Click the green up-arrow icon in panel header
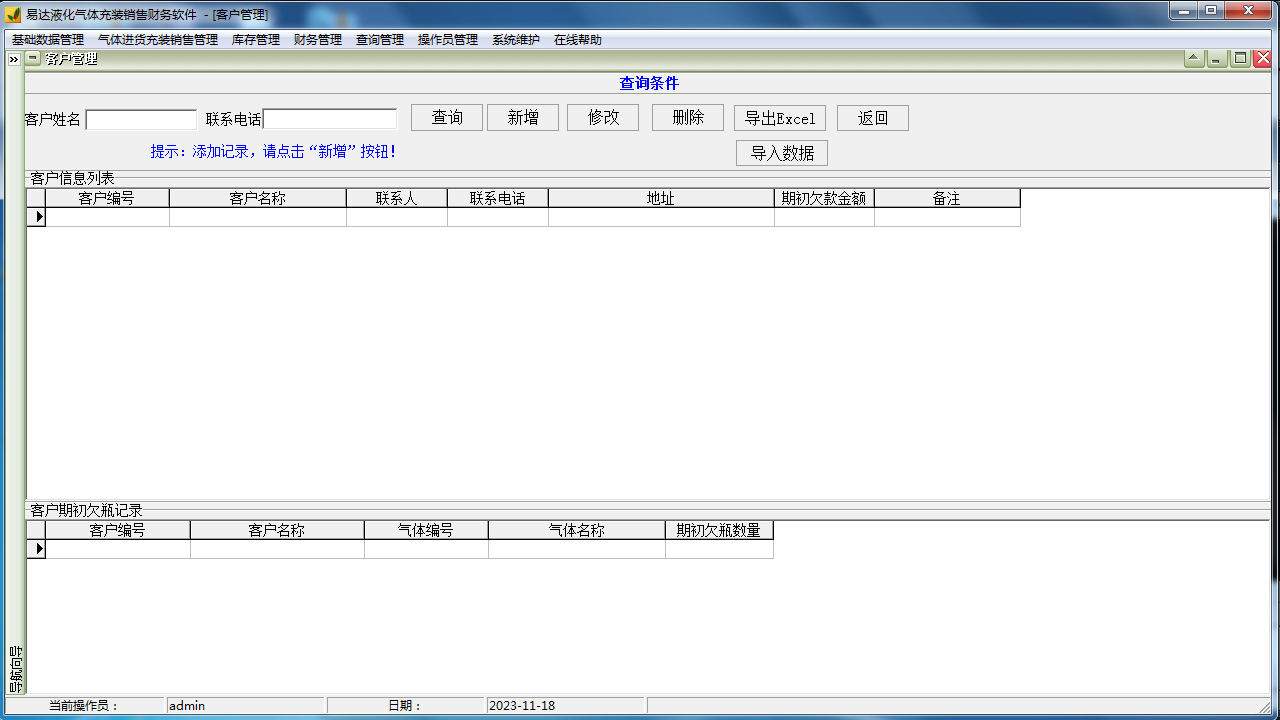The height and width of the screenshot is (720, 1280). click(x=1194, y=59)
